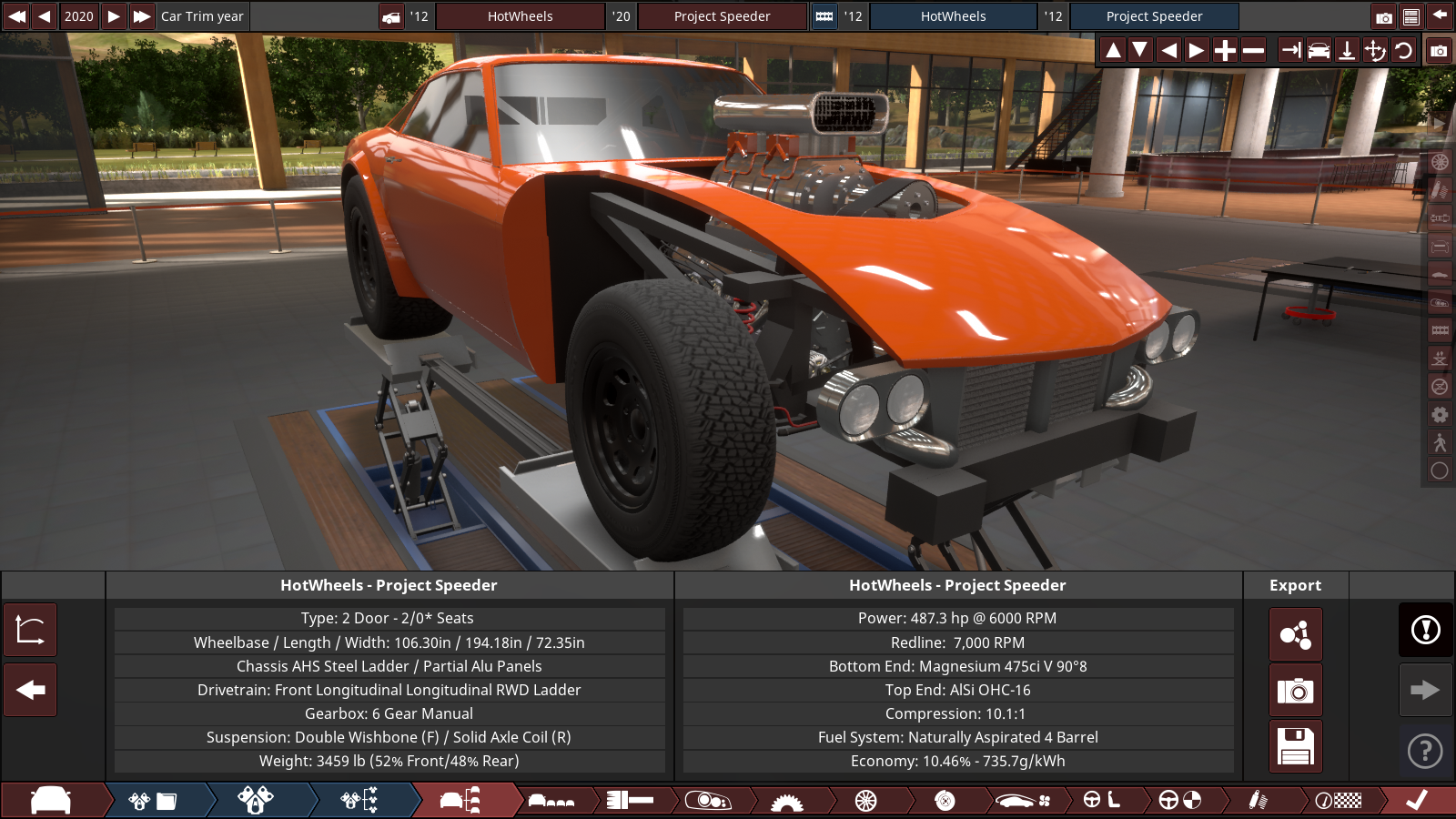Open the Project Speeder car trim selector
Viewport: 1456px width, 819px height.
(723, 16)
